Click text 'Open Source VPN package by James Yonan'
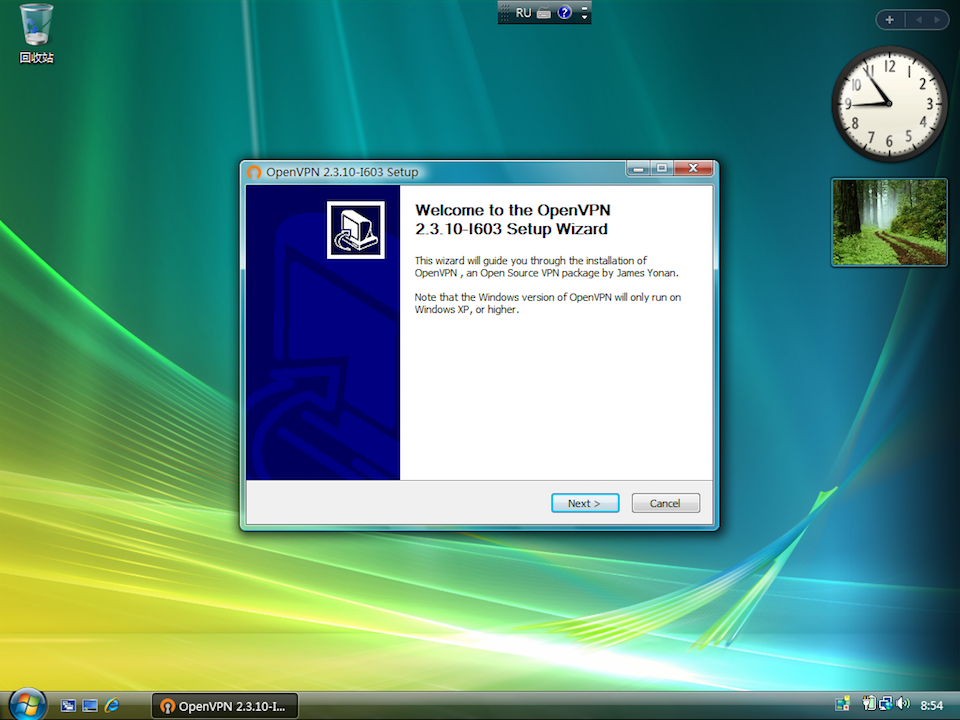Screen dimensions: 960x720 point(579,273)
